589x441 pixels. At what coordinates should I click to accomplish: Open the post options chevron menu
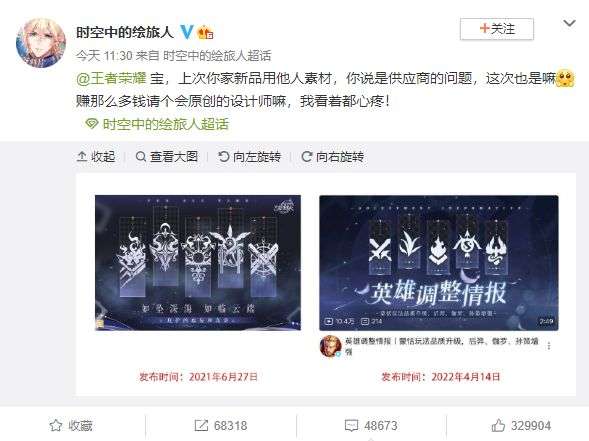(x=569, y=23)
